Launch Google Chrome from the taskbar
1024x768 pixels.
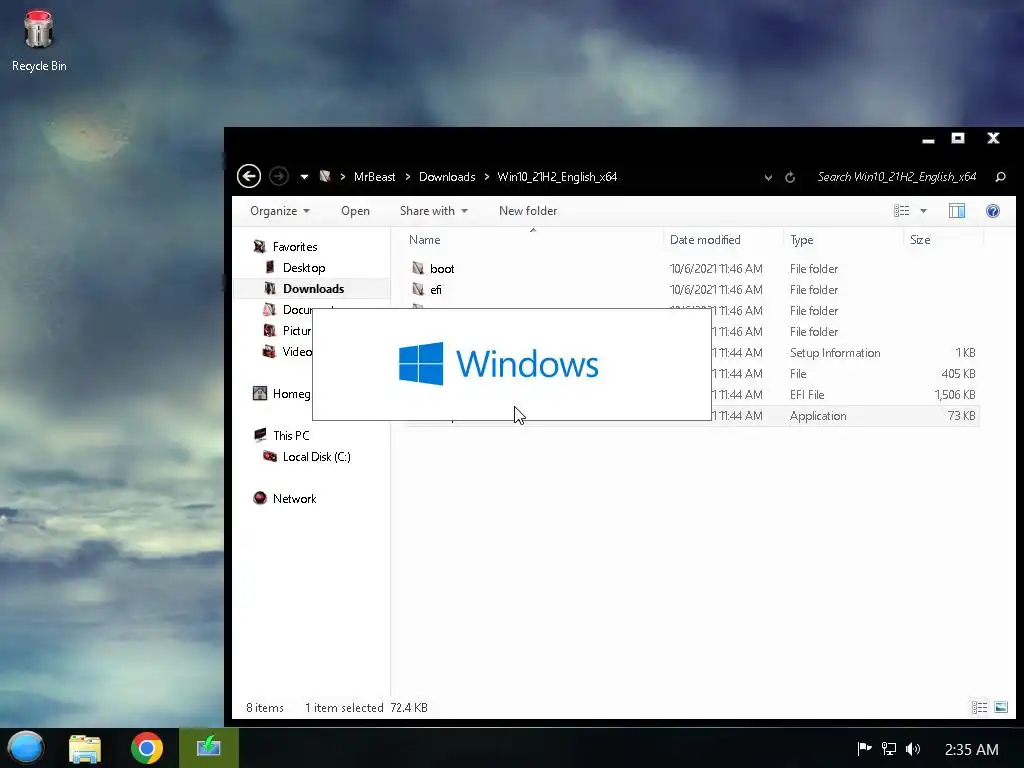coord(147,748)
